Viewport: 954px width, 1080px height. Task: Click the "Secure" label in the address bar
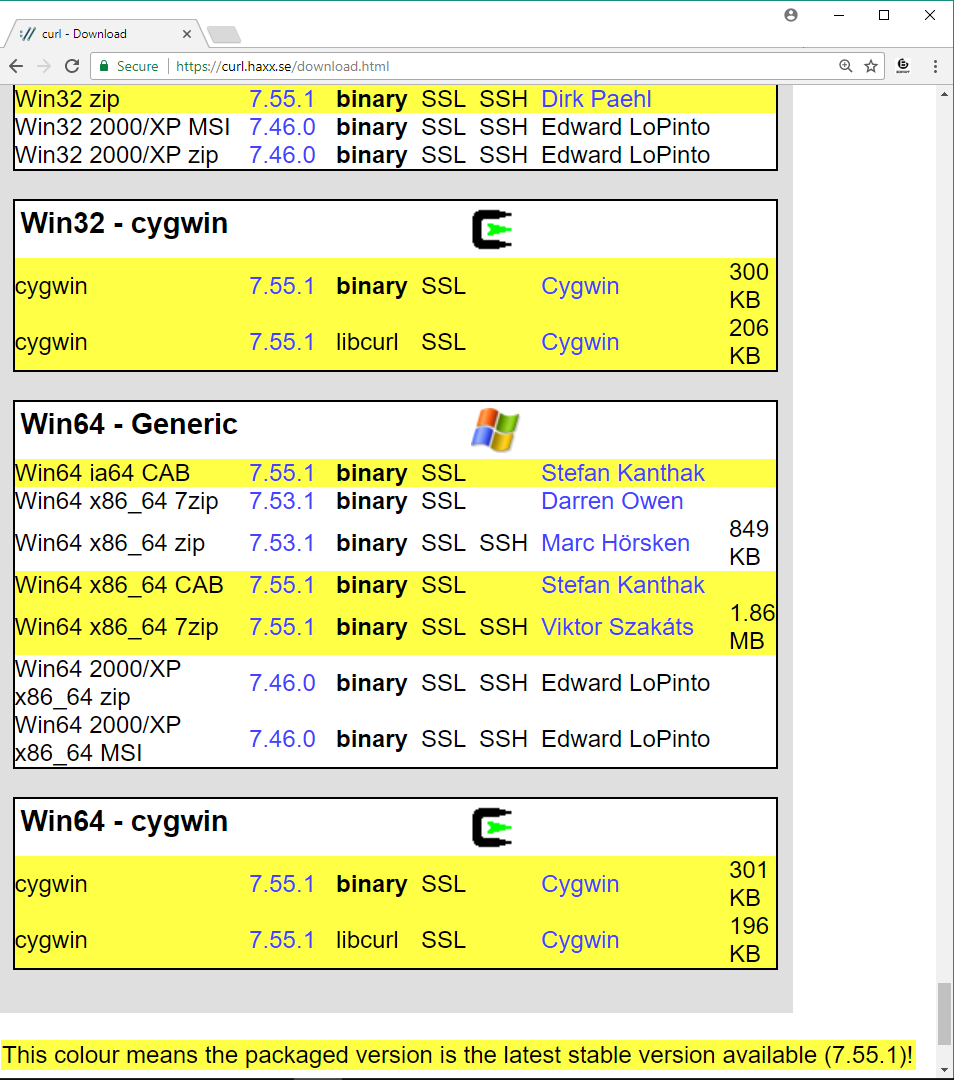tap(137, 66)
